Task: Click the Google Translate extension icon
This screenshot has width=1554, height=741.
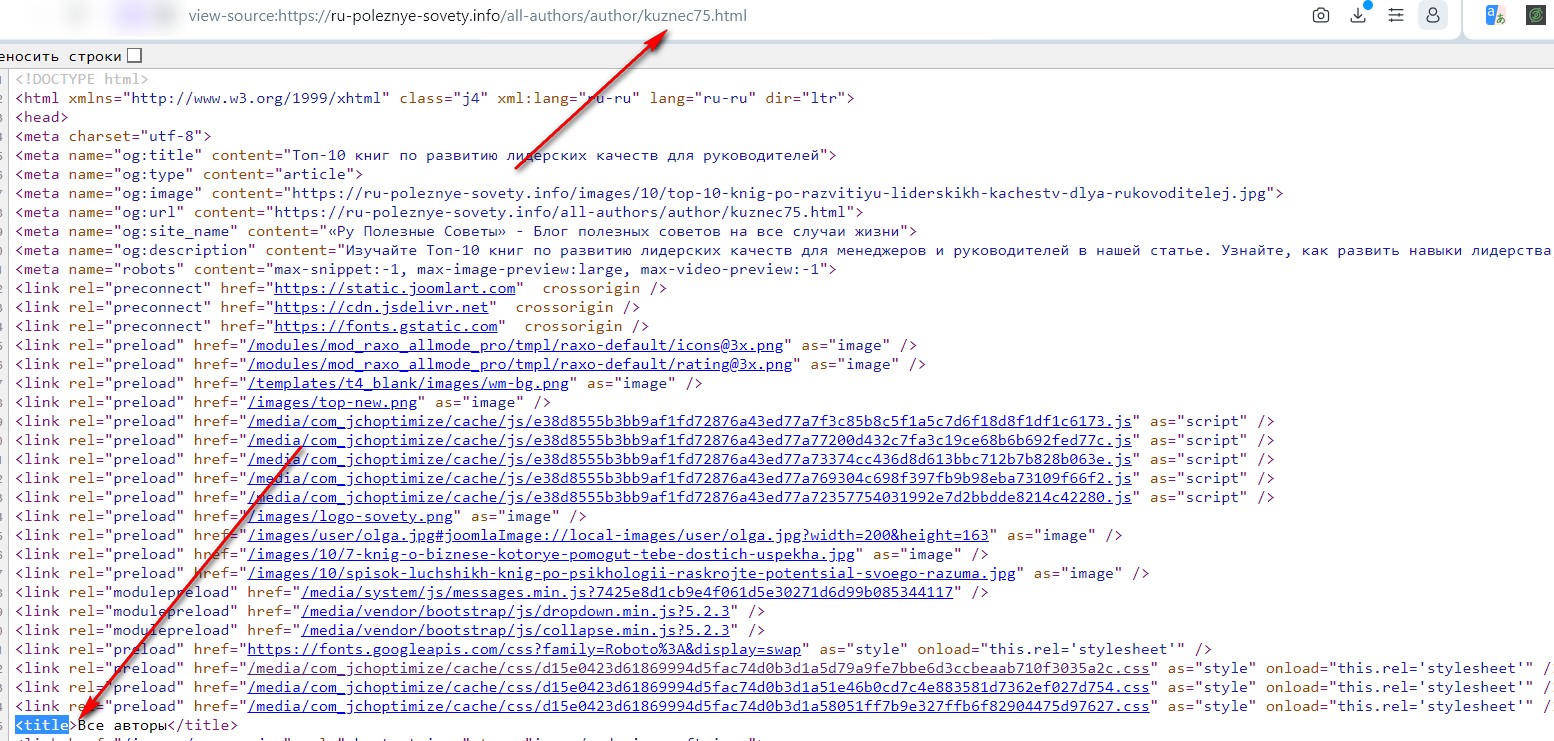Action: click(x=1495, y=15)
